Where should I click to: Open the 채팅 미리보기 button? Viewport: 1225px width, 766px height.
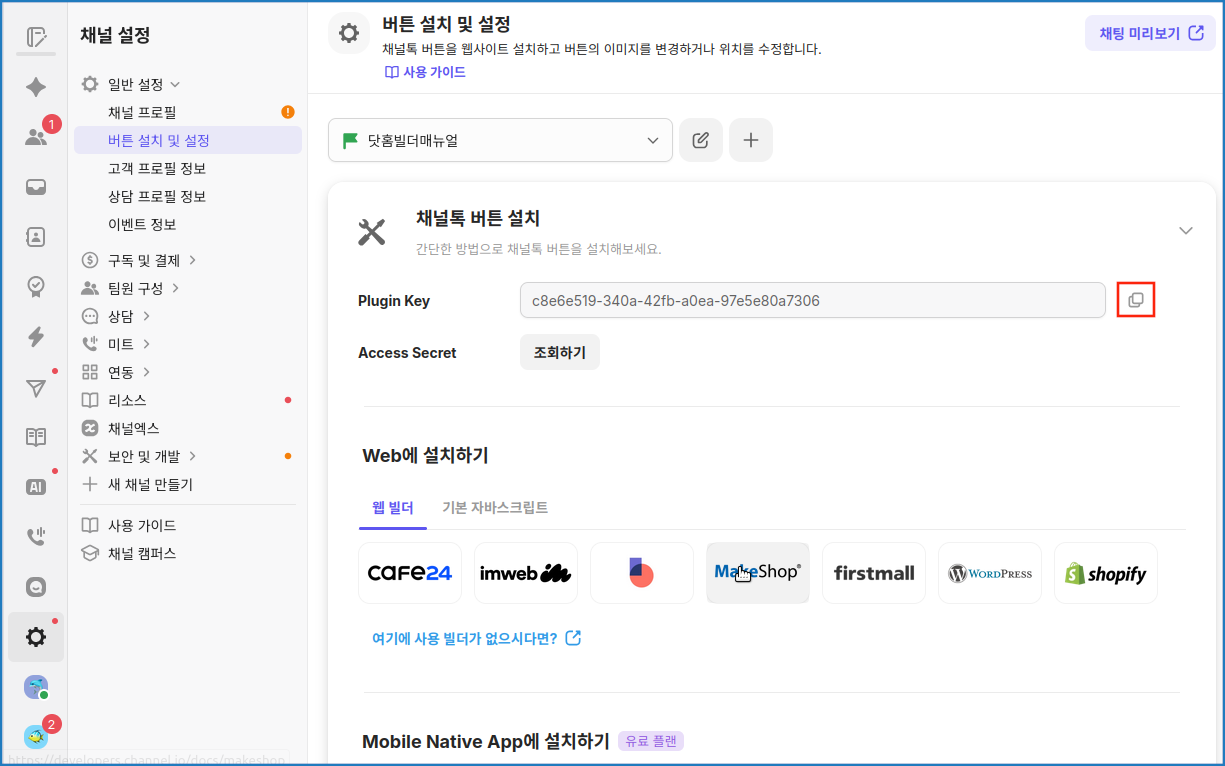(1150, 33)
